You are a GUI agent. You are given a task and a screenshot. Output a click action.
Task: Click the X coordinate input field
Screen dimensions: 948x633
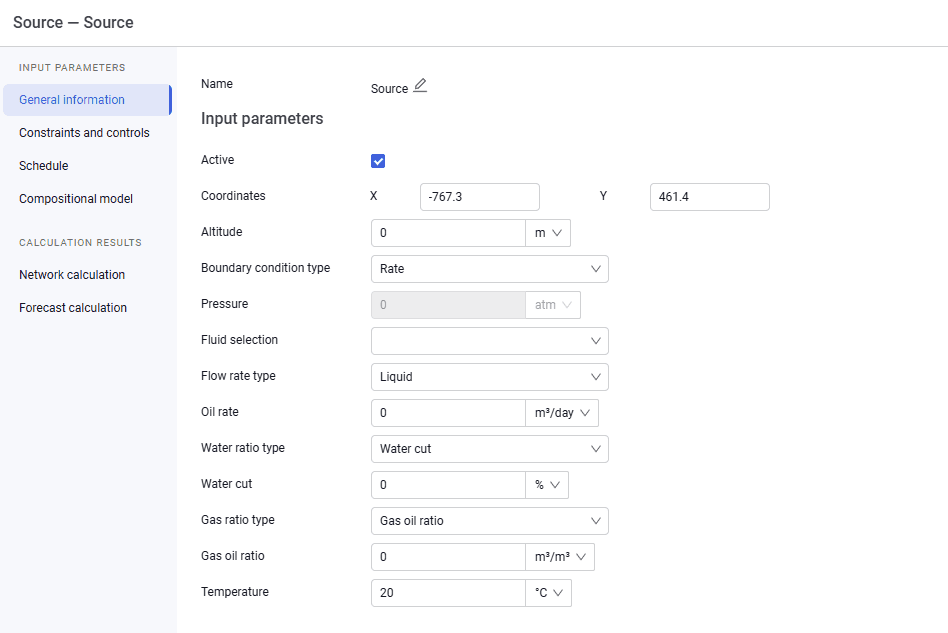point(479,197)
